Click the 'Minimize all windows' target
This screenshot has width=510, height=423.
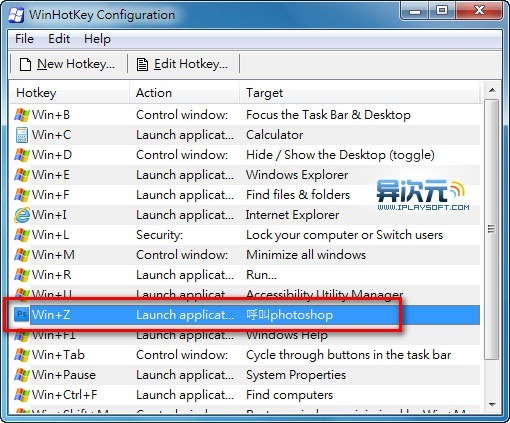[306, 255]
